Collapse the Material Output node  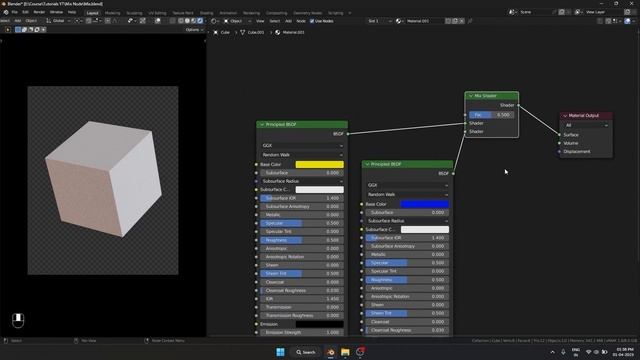565,116
